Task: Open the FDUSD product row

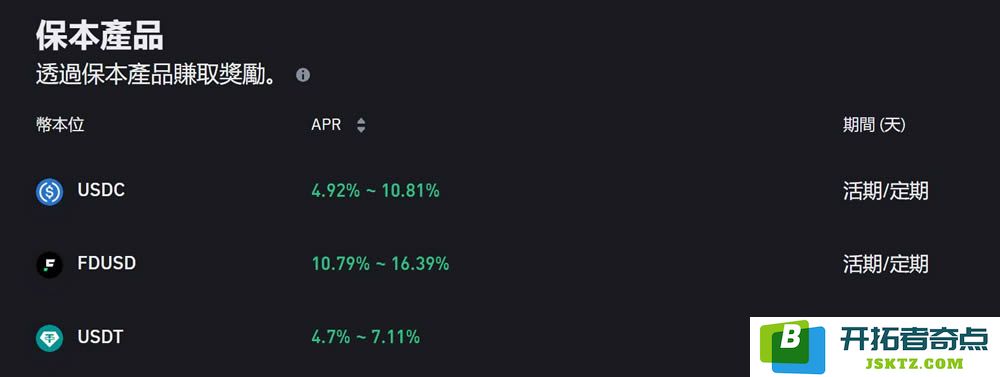Action: point(500,264)
